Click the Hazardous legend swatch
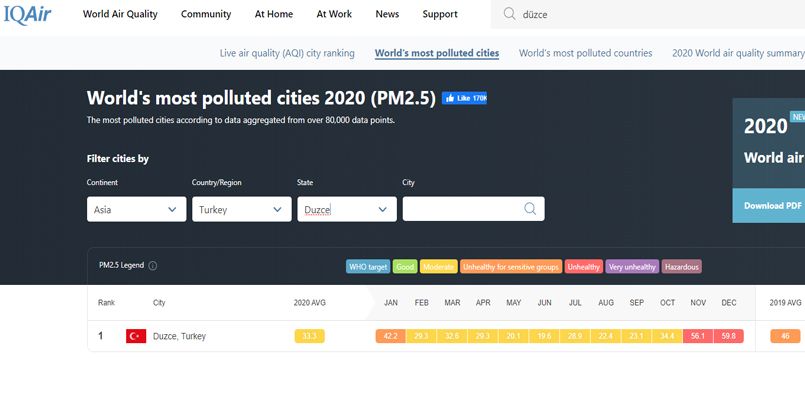 682,266
